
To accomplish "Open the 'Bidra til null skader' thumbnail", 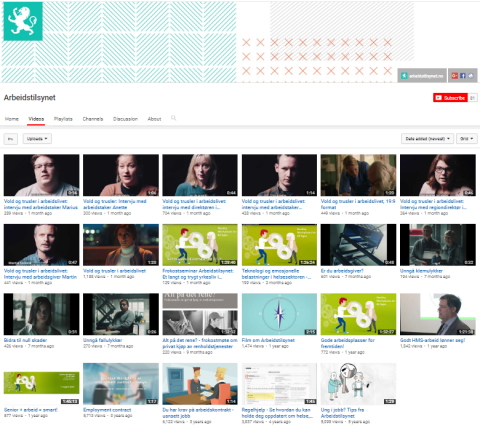I will 42,314.
